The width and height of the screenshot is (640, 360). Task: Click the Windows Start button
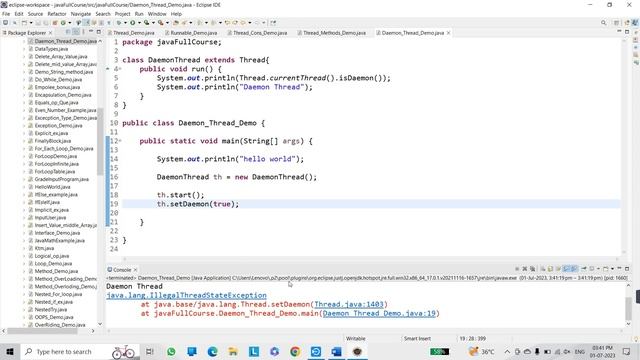10,351
